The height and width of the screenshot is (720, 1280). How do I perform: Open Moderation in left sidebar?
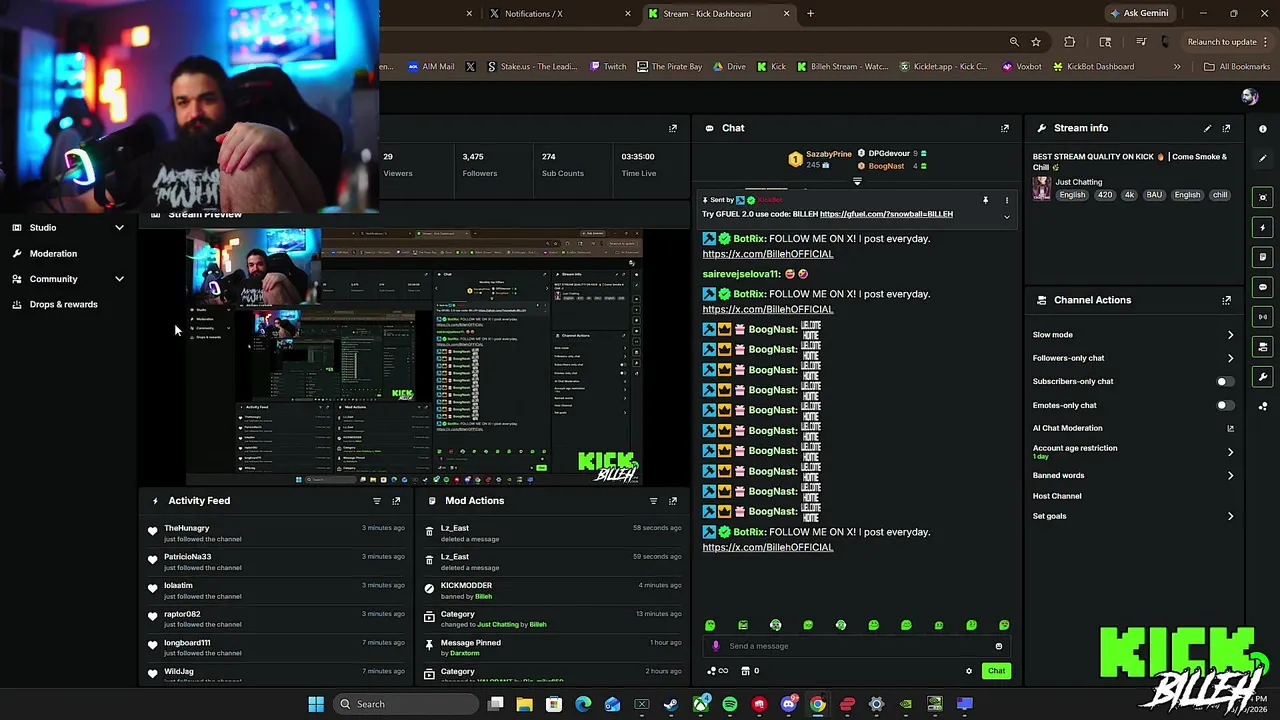tap(53, 254)
